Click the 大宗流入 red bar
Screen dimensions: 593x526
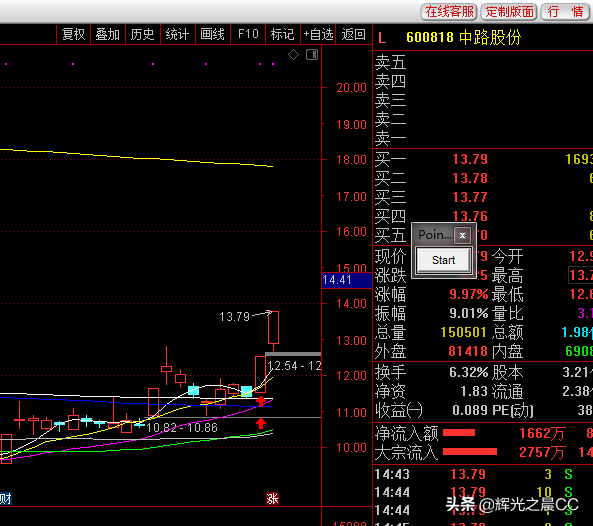point(470,451)
